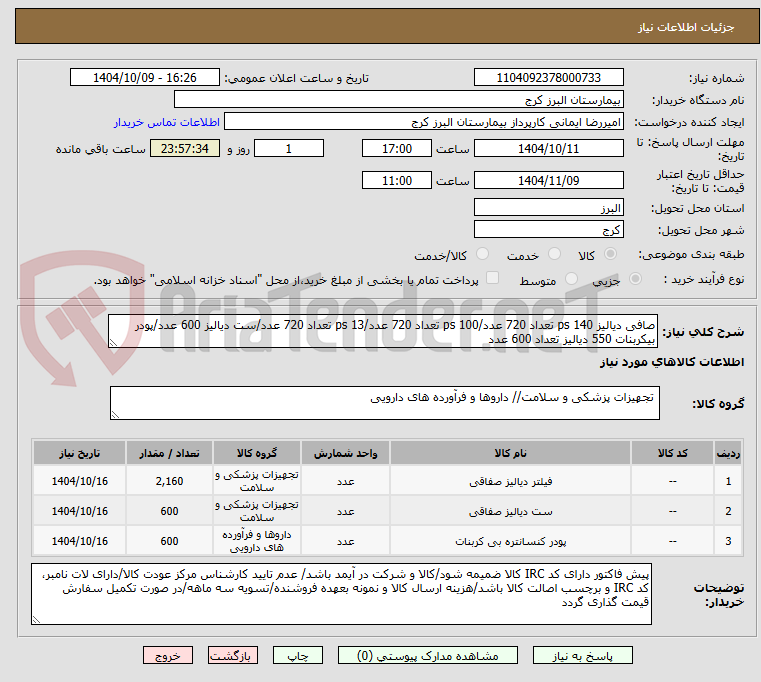Click the date 1404/10/16 in row 1
This screenshot has height=682, width=761.
click(x=80, y=481)
